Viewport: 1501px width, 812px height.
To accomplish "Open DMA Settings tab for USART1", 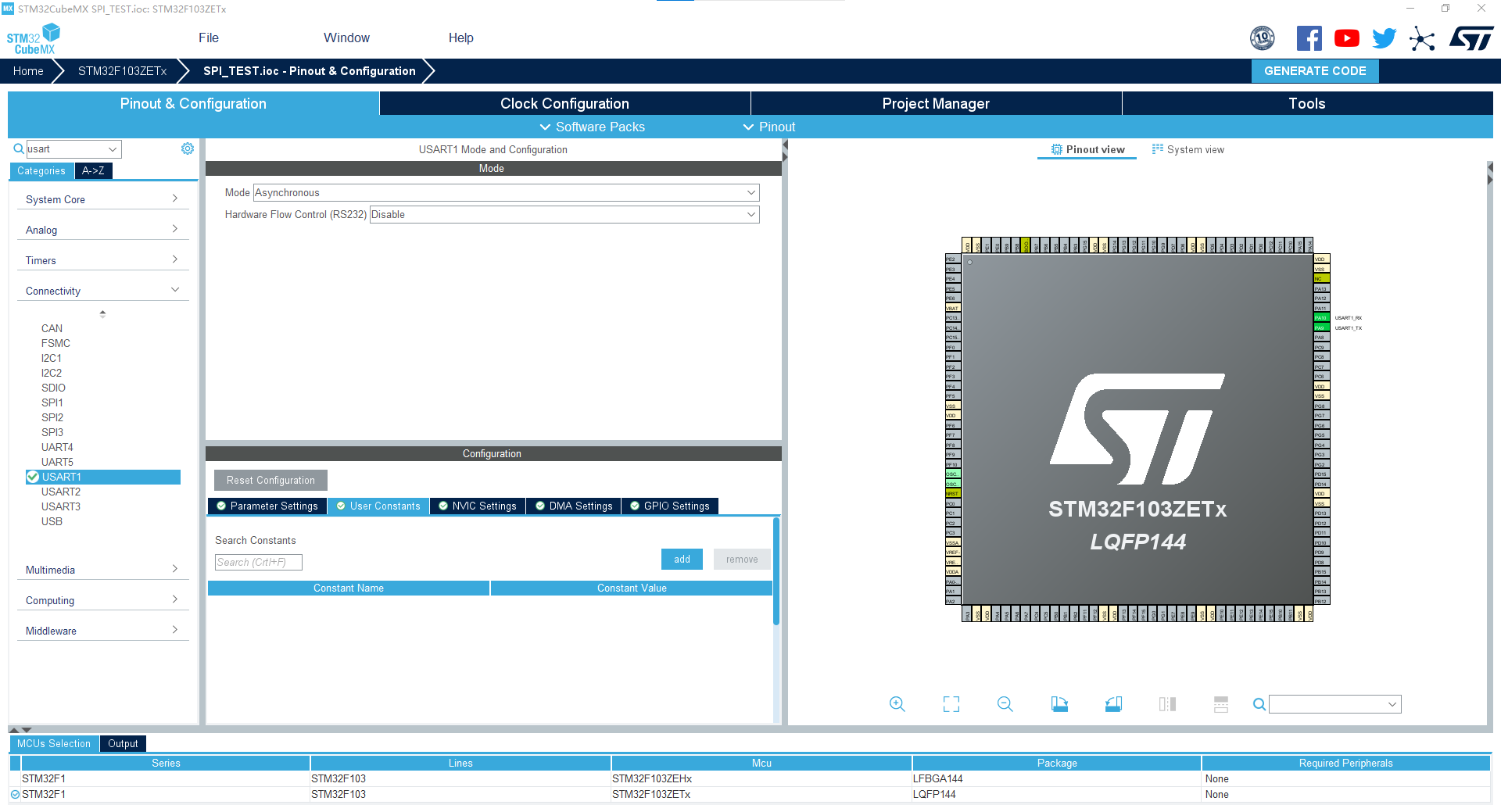I will (573, 506).
